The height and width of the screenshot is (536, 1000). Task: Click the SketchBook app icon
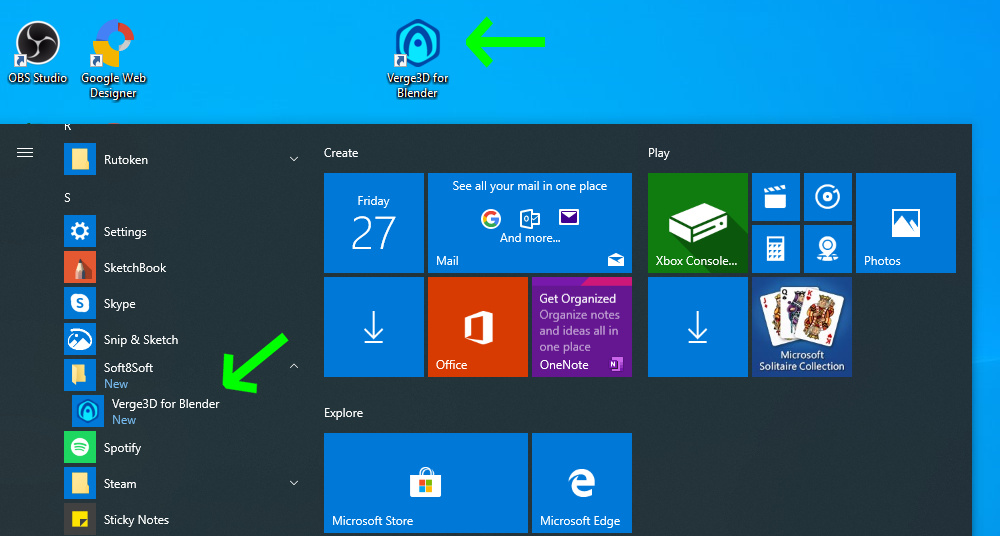point(80,267)
